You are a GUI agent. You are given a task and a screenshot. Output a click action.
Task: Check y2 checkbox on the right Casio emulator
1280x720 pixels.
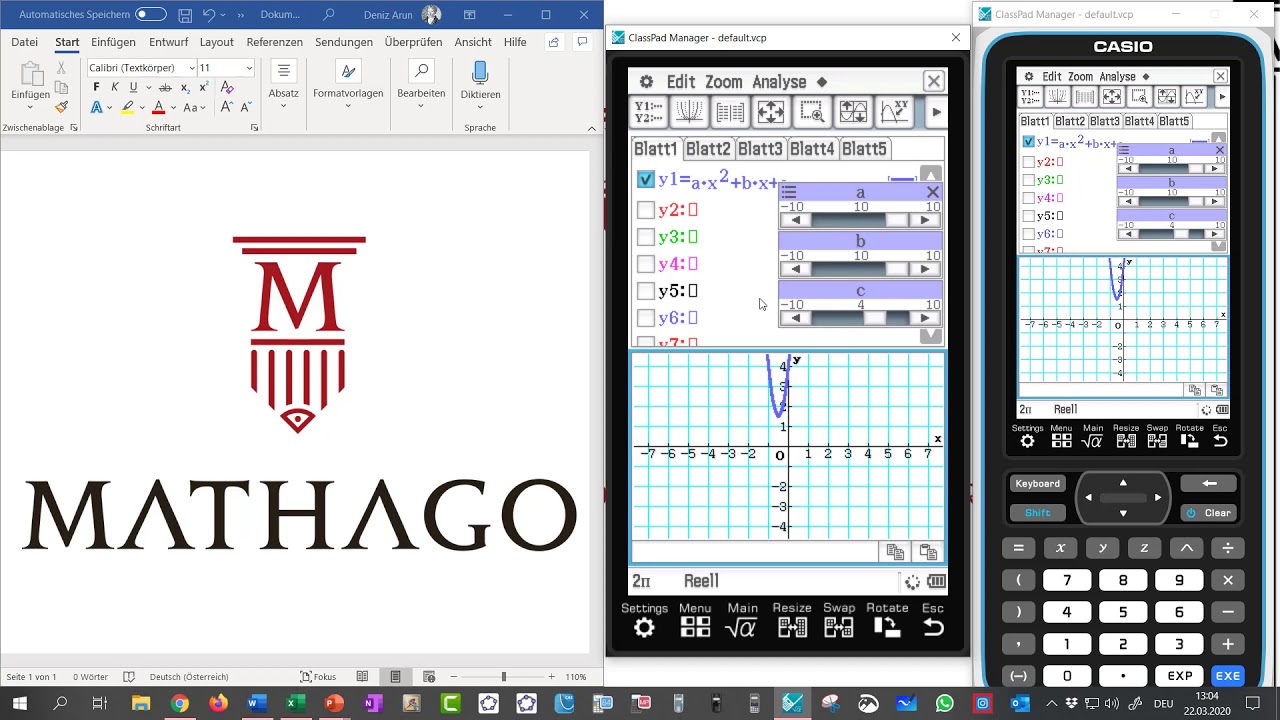[x=1028, y=162]
